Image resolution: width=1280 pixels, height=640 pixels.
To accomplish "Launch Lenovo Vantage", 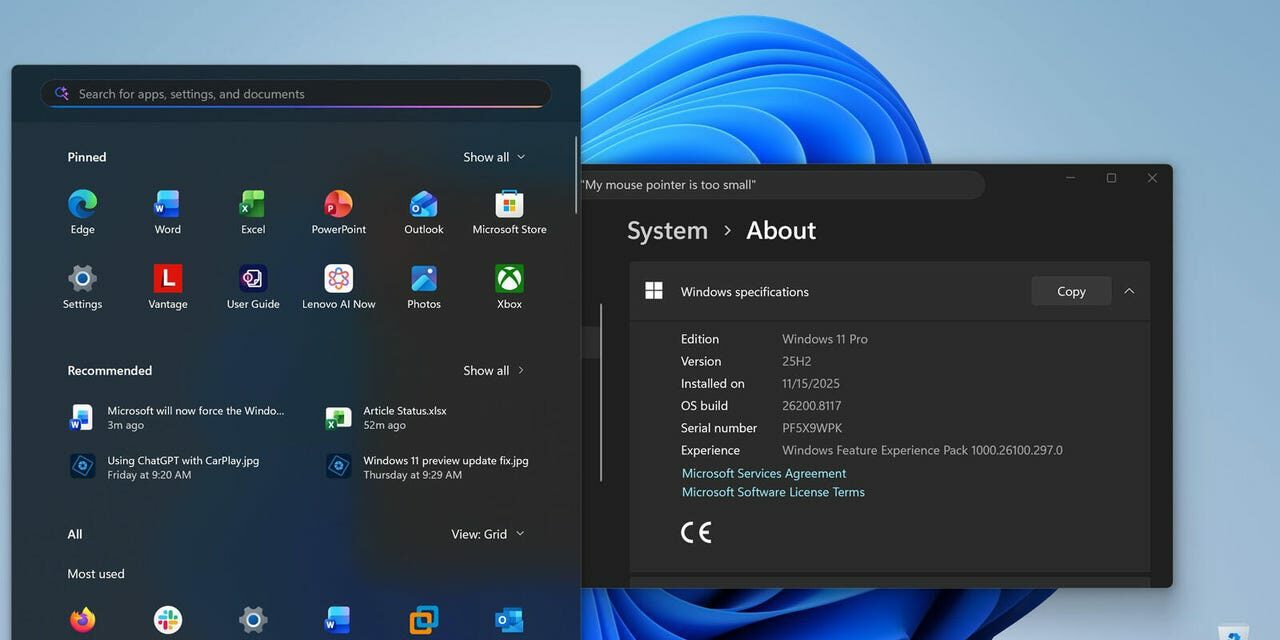I will coord(166,284).
